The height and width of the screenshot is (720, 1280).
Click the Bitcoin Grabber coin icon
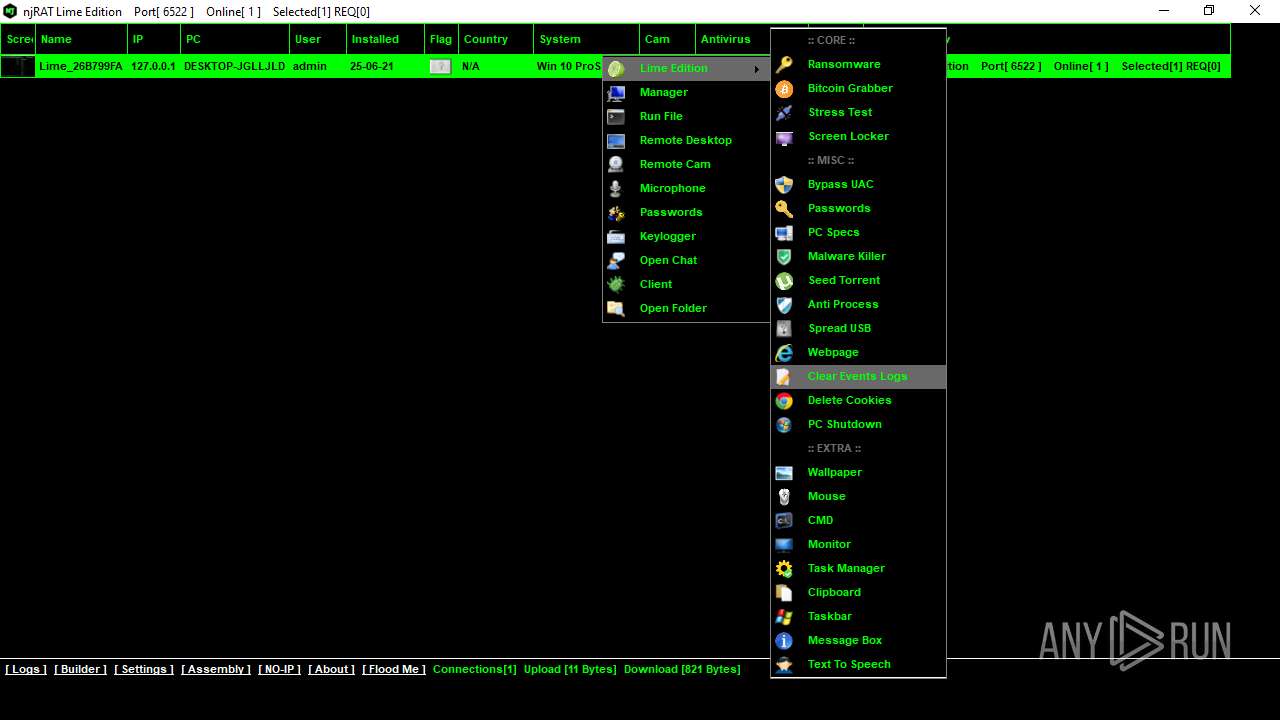point(785,88)
